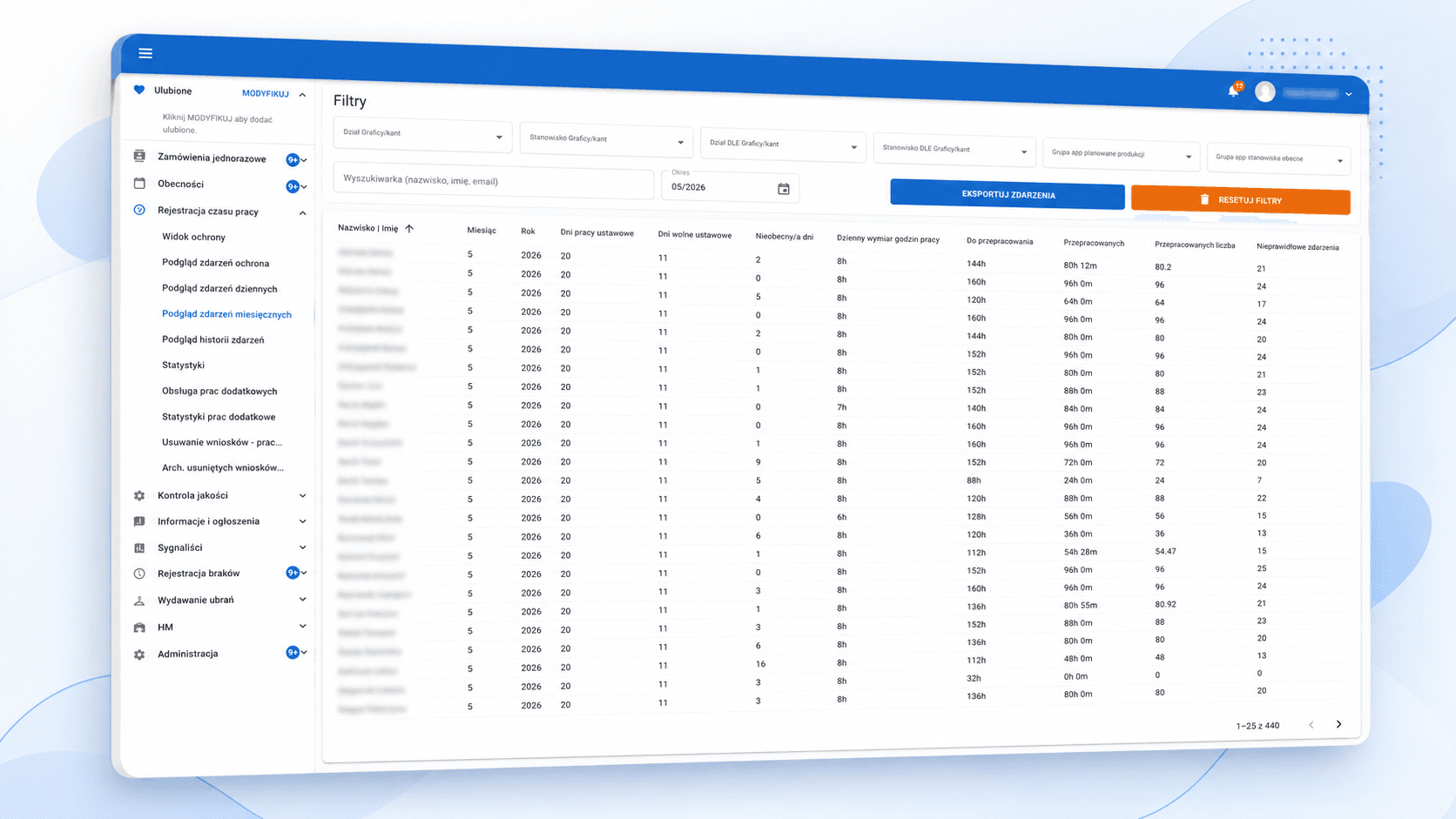1456x819 pixels.
Task: Focus the Wyszukiwarka search field
Action: [493, 181]
